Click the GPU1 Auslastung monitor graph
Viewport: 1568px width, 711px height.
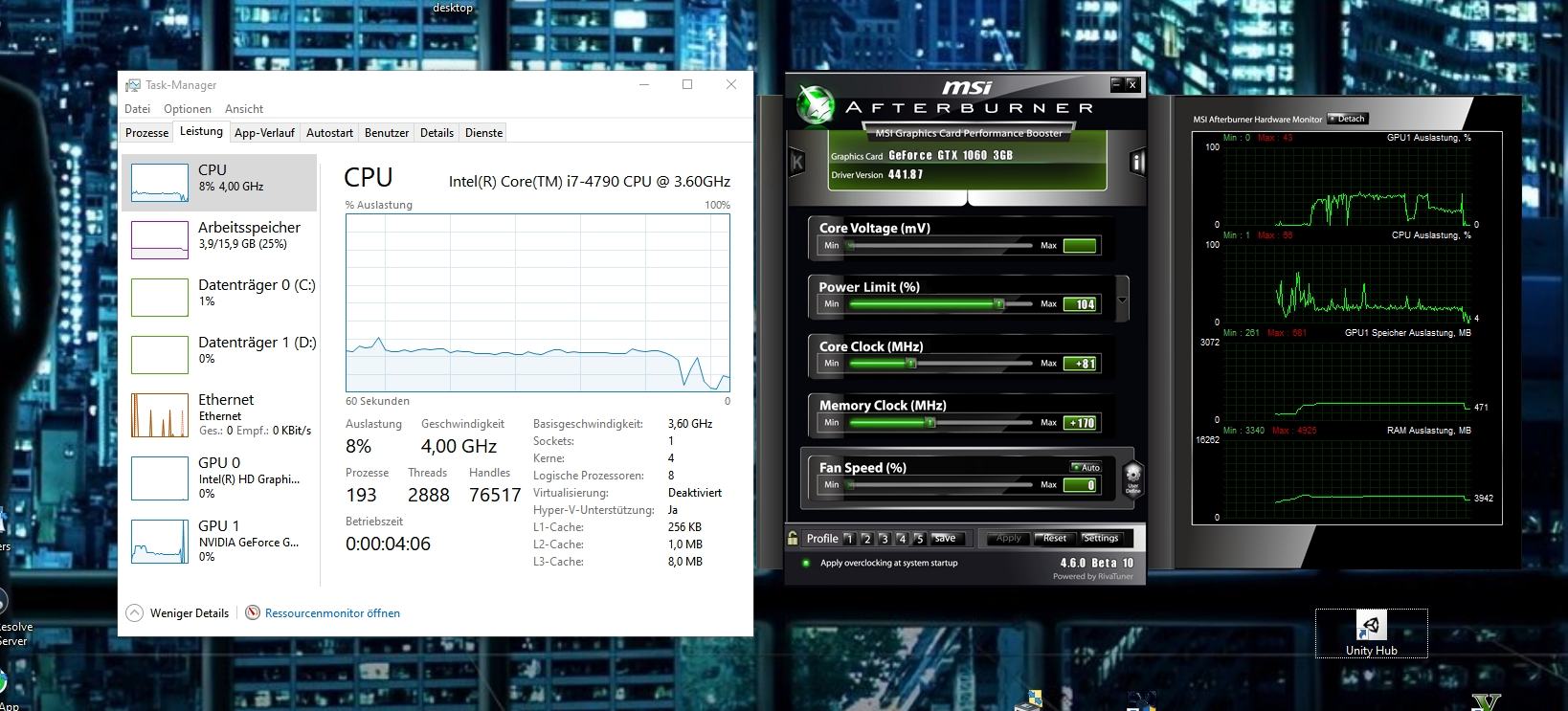1346,186
